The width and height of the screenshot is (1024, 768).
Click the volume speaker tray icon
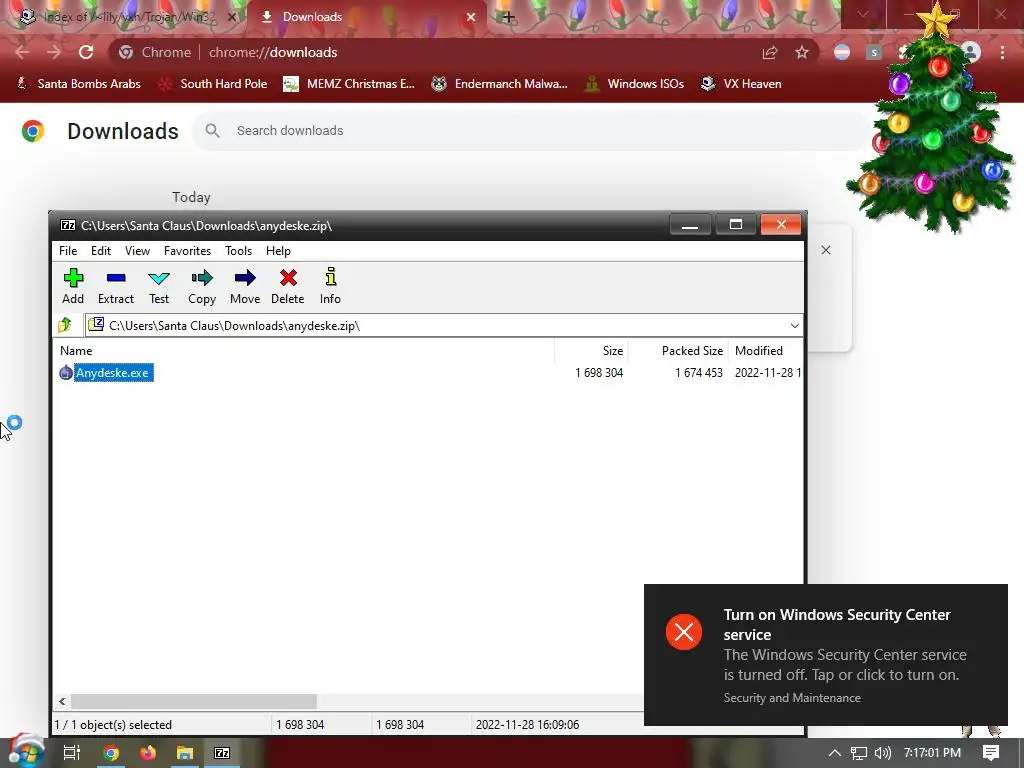point(882,753)
